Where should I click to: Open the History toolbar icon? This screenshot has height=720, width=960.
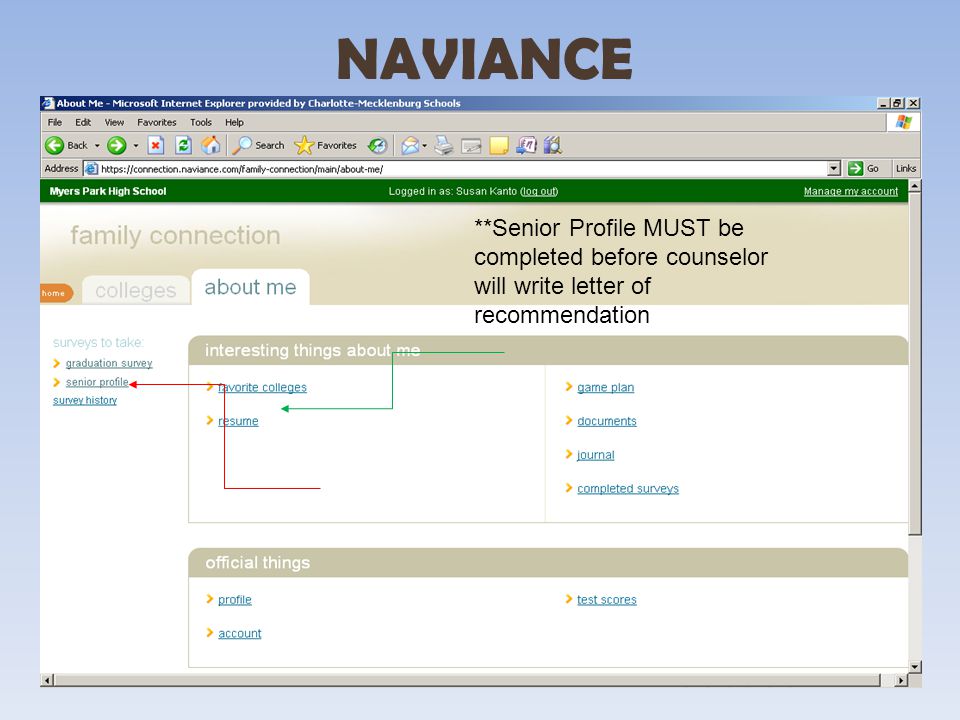377,146
